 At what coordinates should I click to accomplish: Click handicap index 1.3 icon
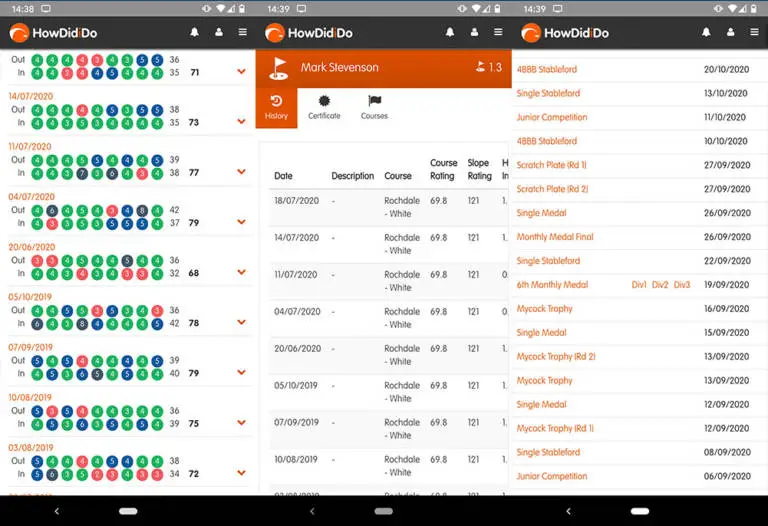tap(480, 67)
